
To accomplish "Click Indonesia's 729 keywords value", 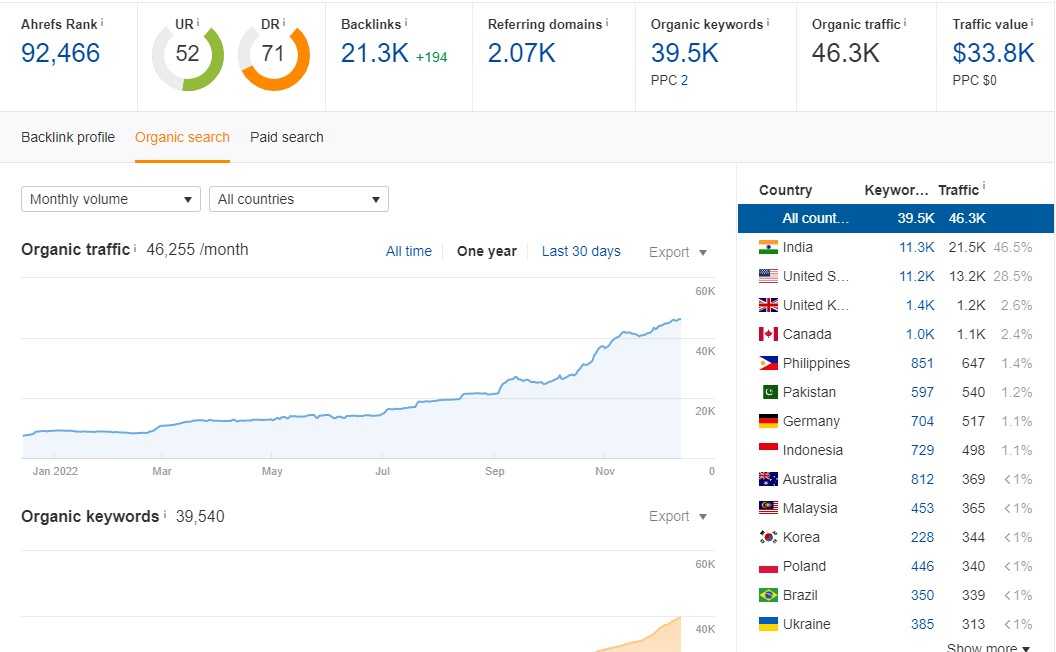I will click(922, 450).
